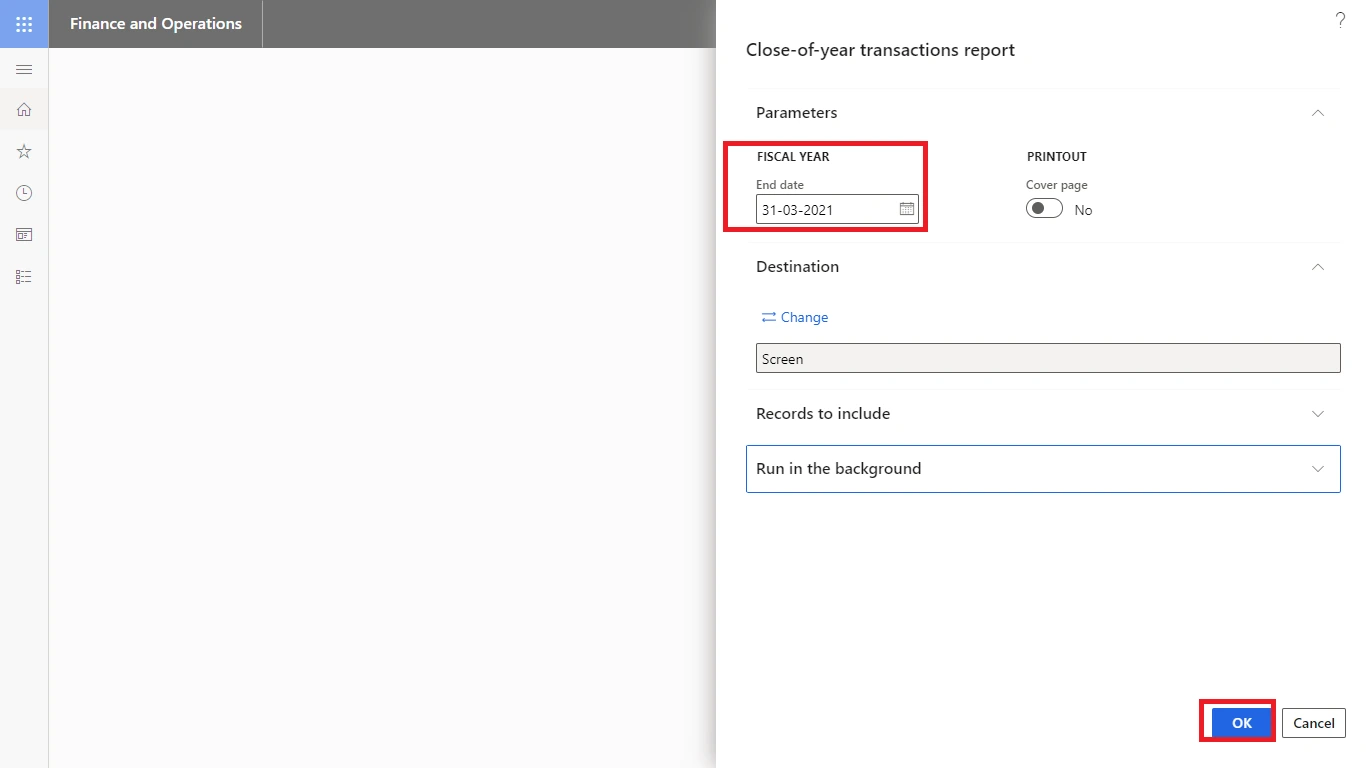Open Modules list icon in sidebar

(24, 277)
